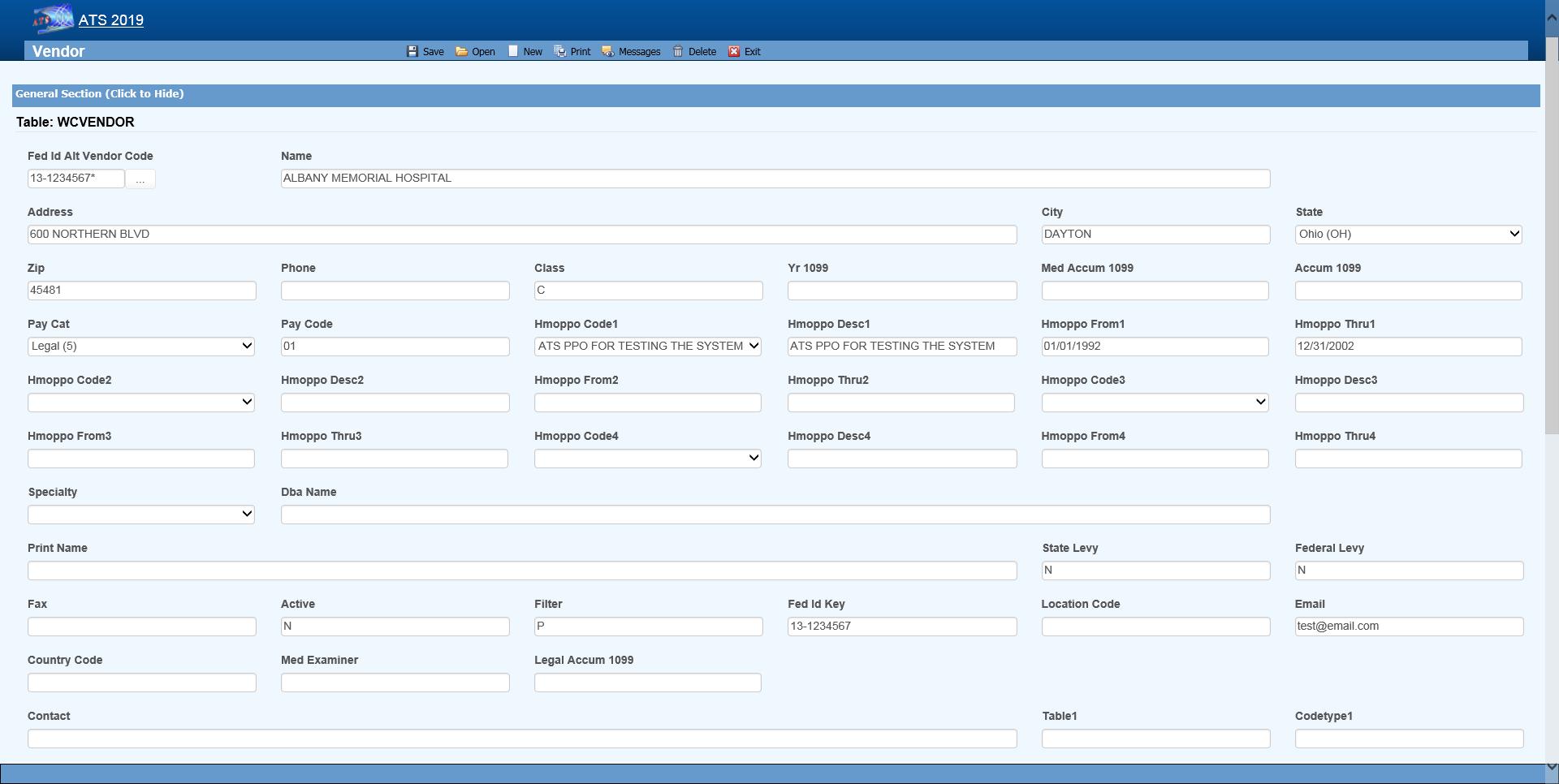The image size is (1559, 784).
Task: Click the ATS logo image
Action: pyautogui.click(x=53, y=19)
